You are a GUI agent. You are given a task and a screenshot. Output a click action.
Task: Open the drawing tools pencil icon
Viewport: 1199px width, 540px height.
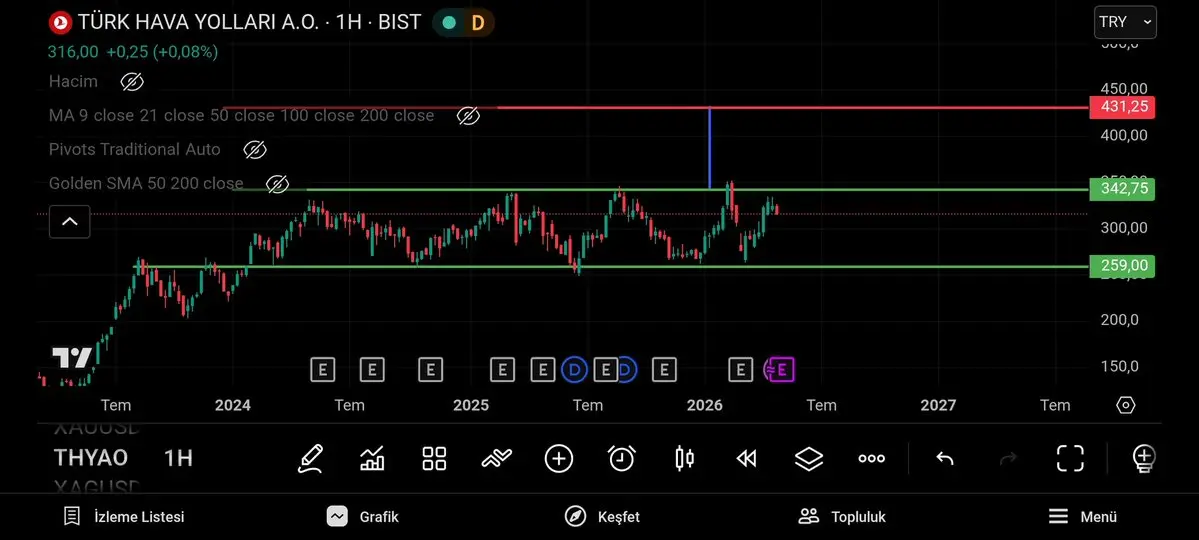(x=310, y=459)
